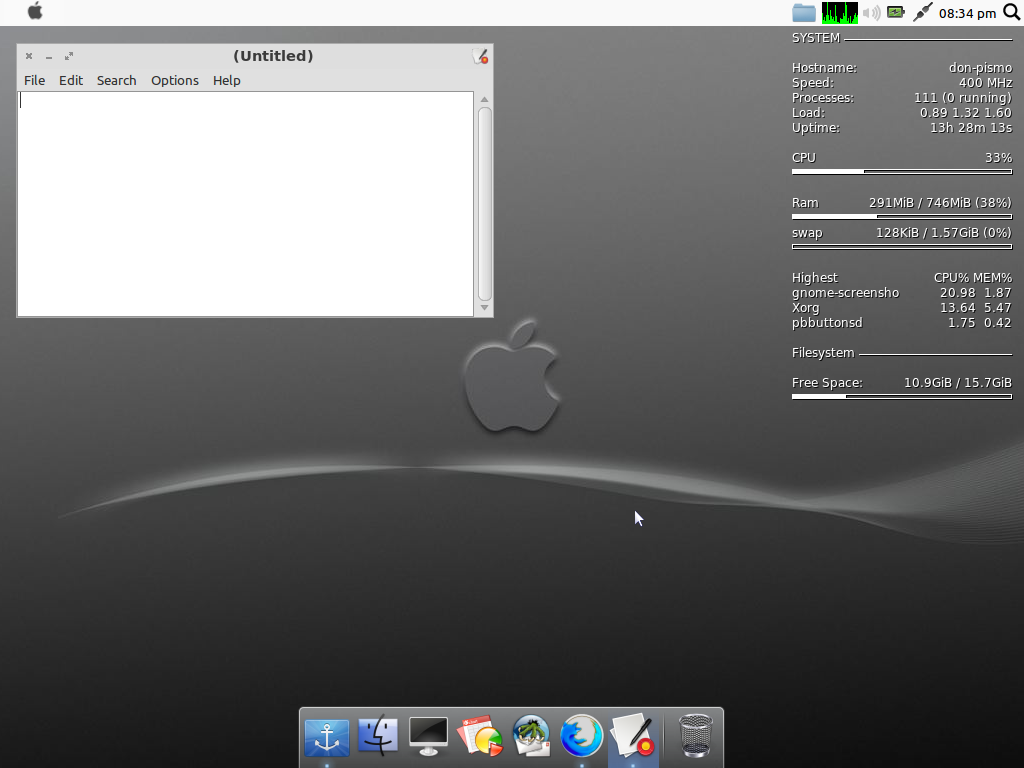Click the swap usage bar

902,247
